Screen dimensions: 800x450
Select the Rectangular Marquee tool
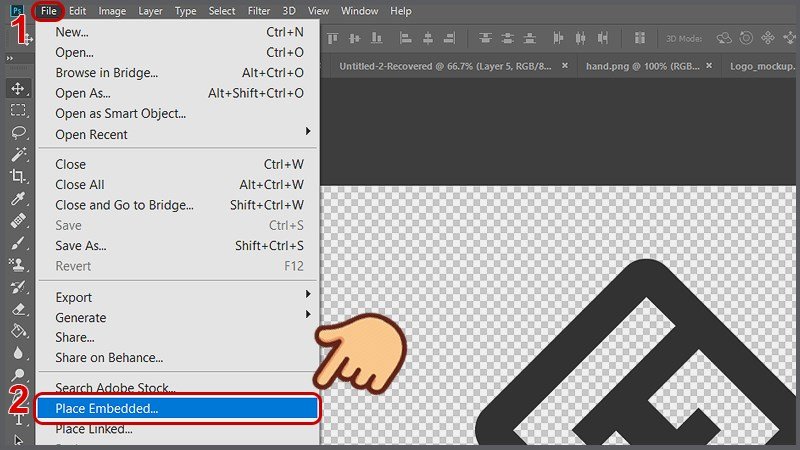[x=17, y=111]
